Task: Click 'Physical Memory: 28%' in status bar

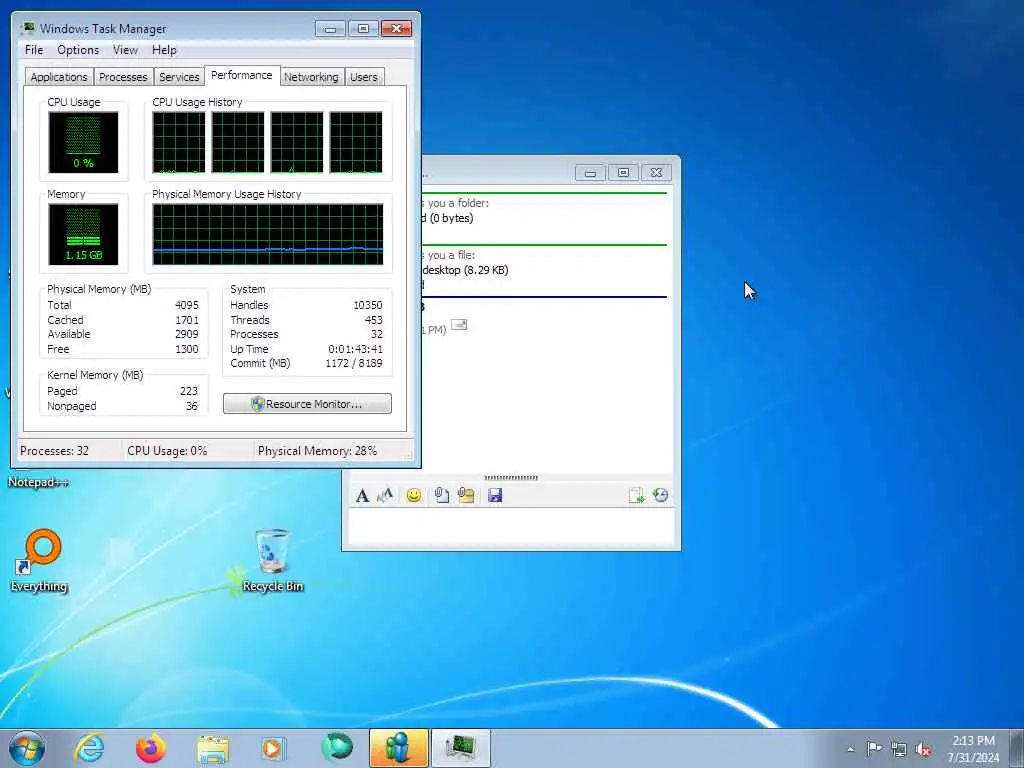Action: [x=317, y=451]
